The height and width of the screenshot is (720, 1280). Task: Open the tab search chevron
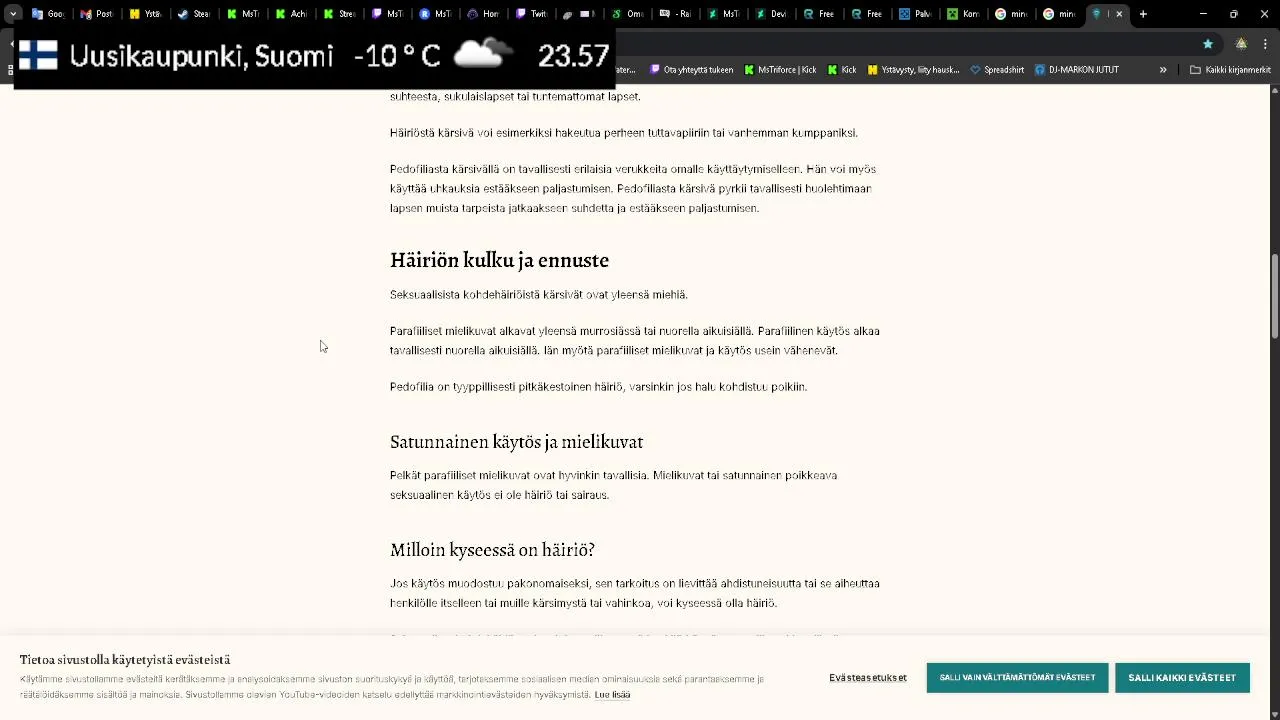click(14, 14)
